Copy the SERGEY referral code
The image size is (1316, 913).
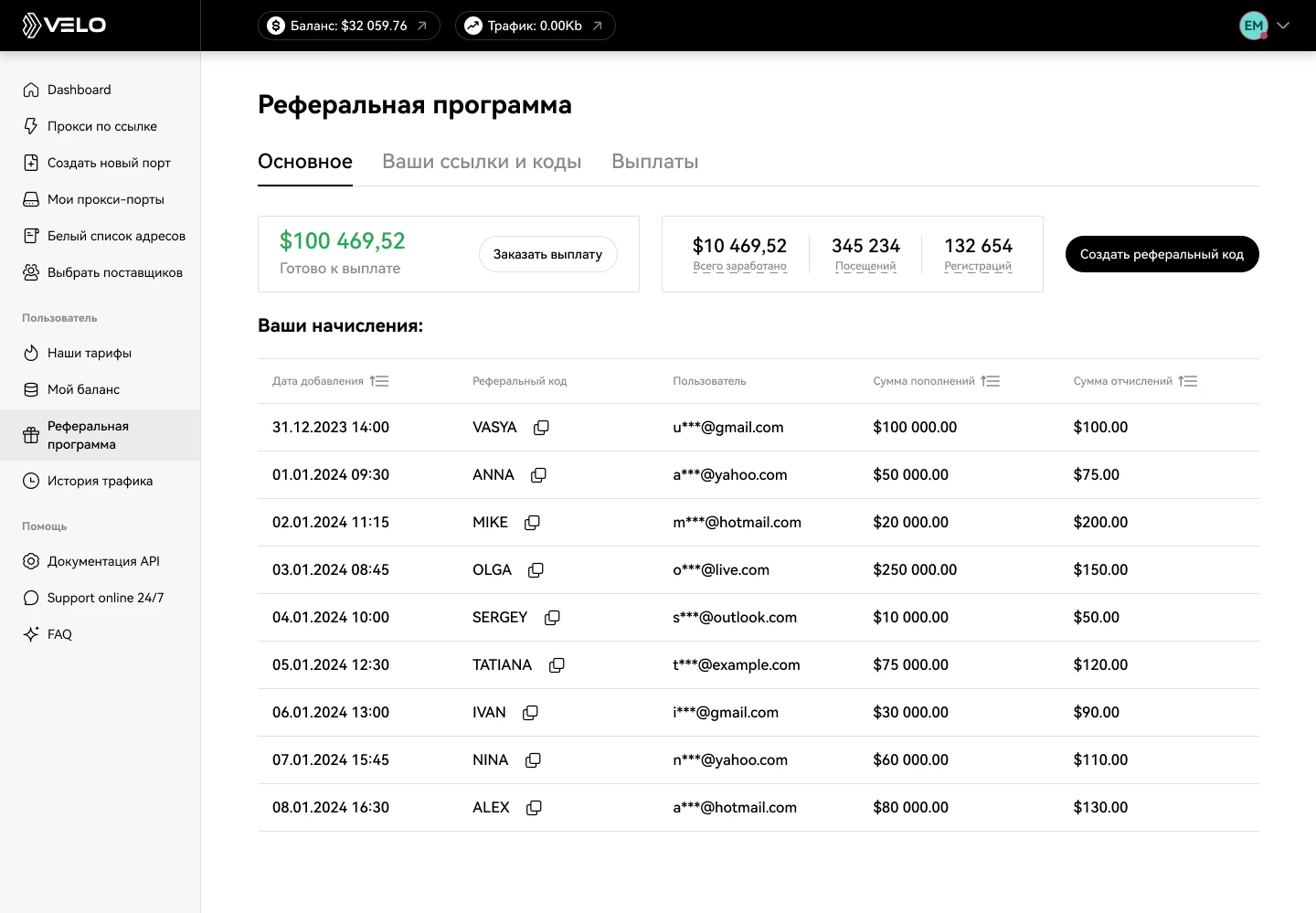tap(552, 618)
